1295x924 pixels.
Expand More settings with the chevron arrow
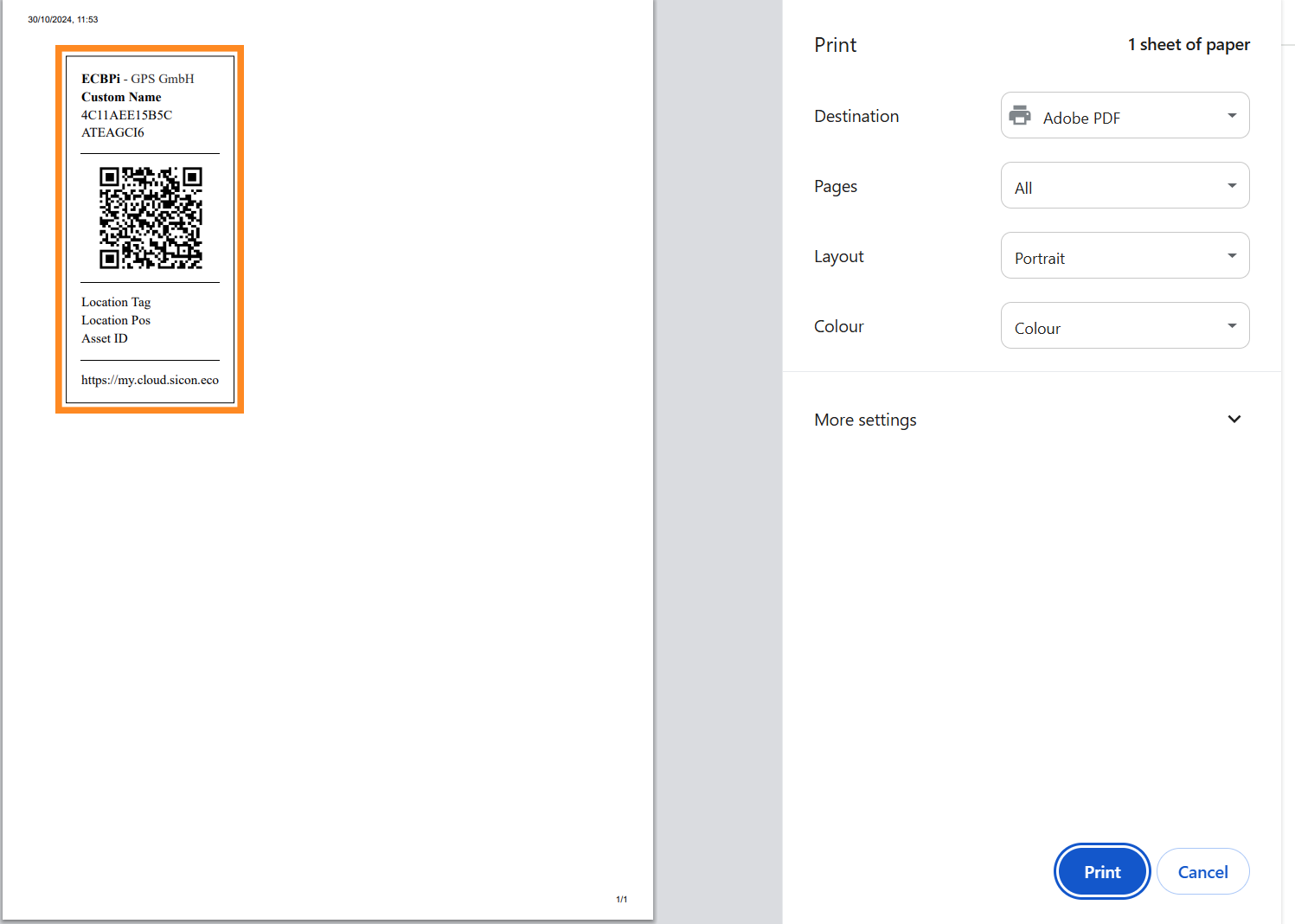(x=1234, y=420)
